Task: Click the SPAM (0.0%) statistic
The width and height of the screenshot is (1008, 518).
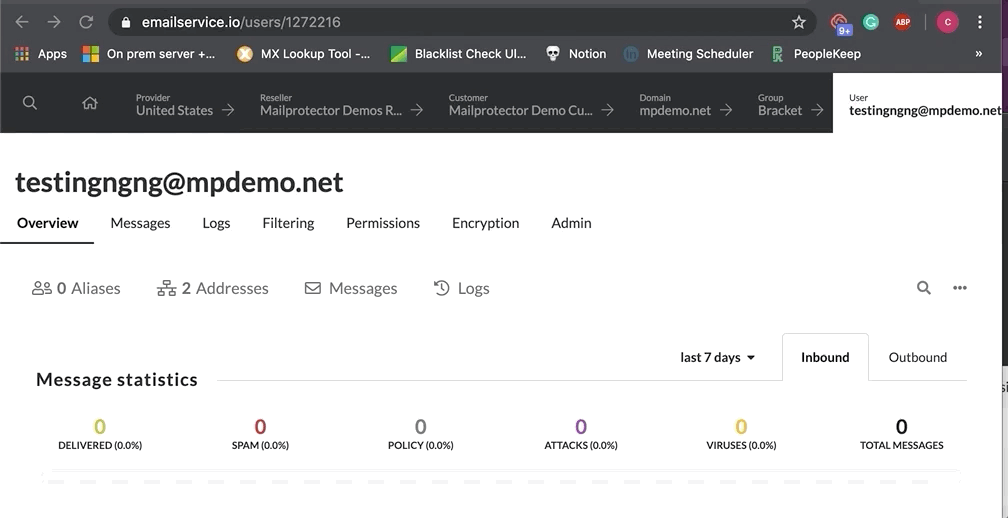Action: (x=260, y=434)
